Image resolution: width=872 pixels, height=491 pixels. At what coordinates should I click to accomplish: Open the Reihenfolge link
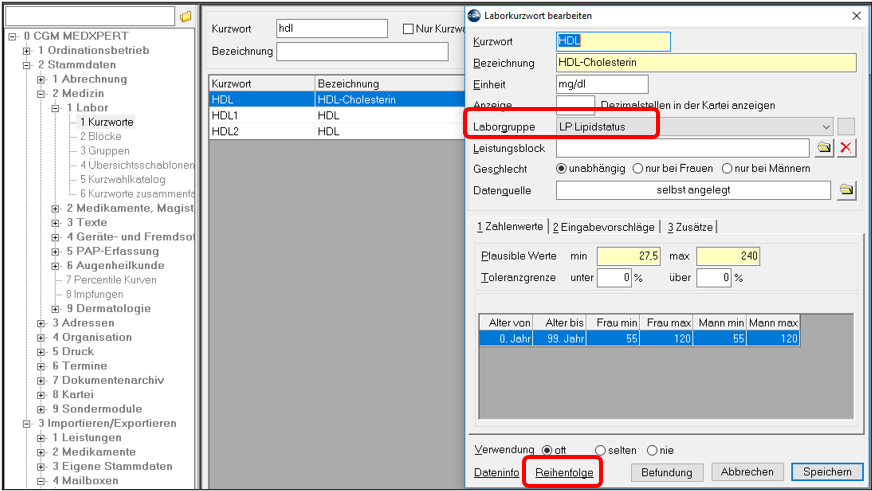[x=564, y=472]
